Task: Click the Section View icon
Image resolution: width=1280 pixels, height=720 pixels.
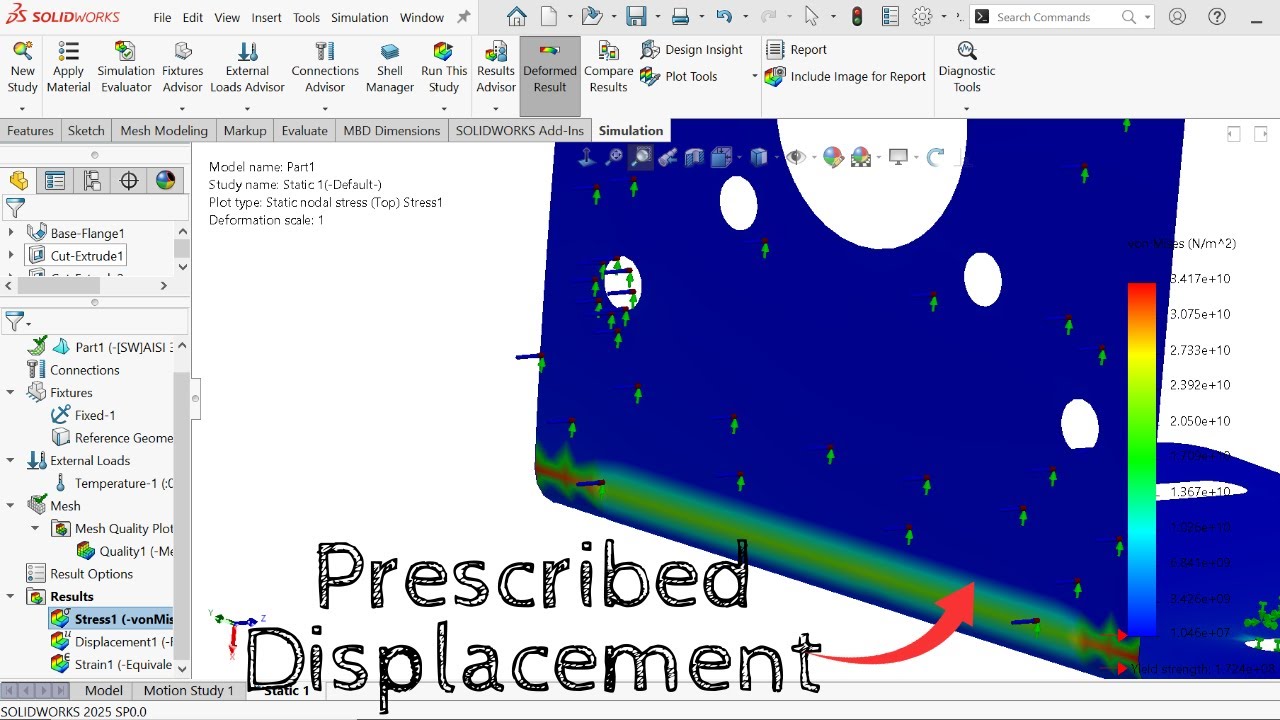Action: coord(695,157)
